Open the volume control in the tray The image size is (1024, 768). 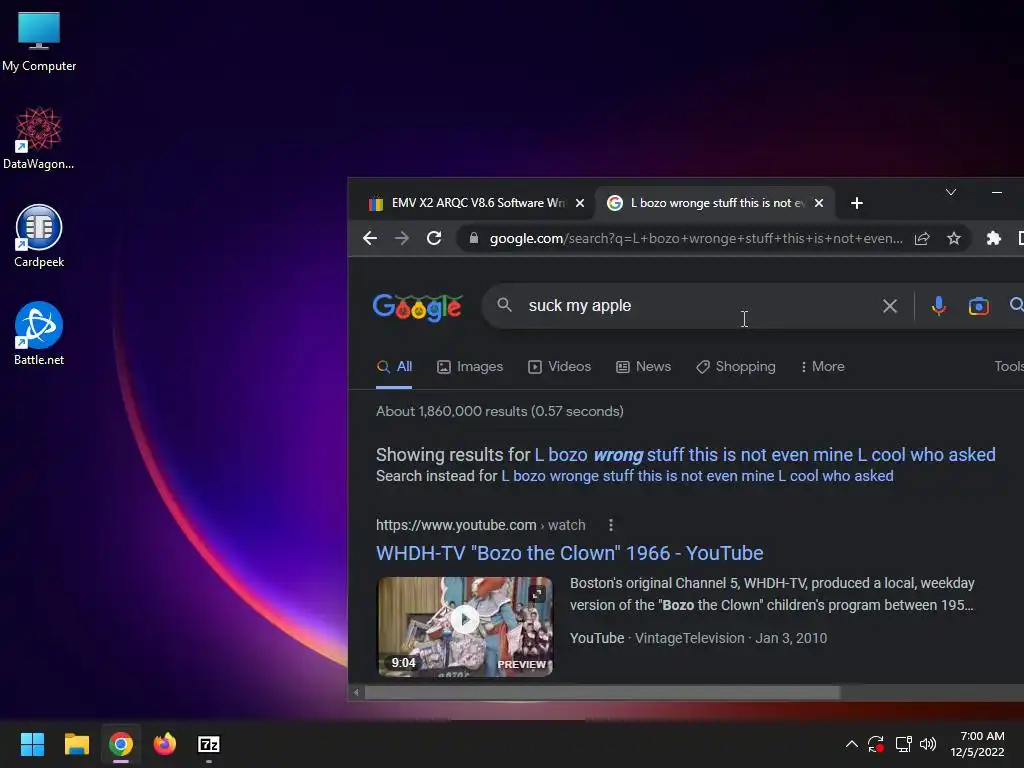[x=927, y=744]
